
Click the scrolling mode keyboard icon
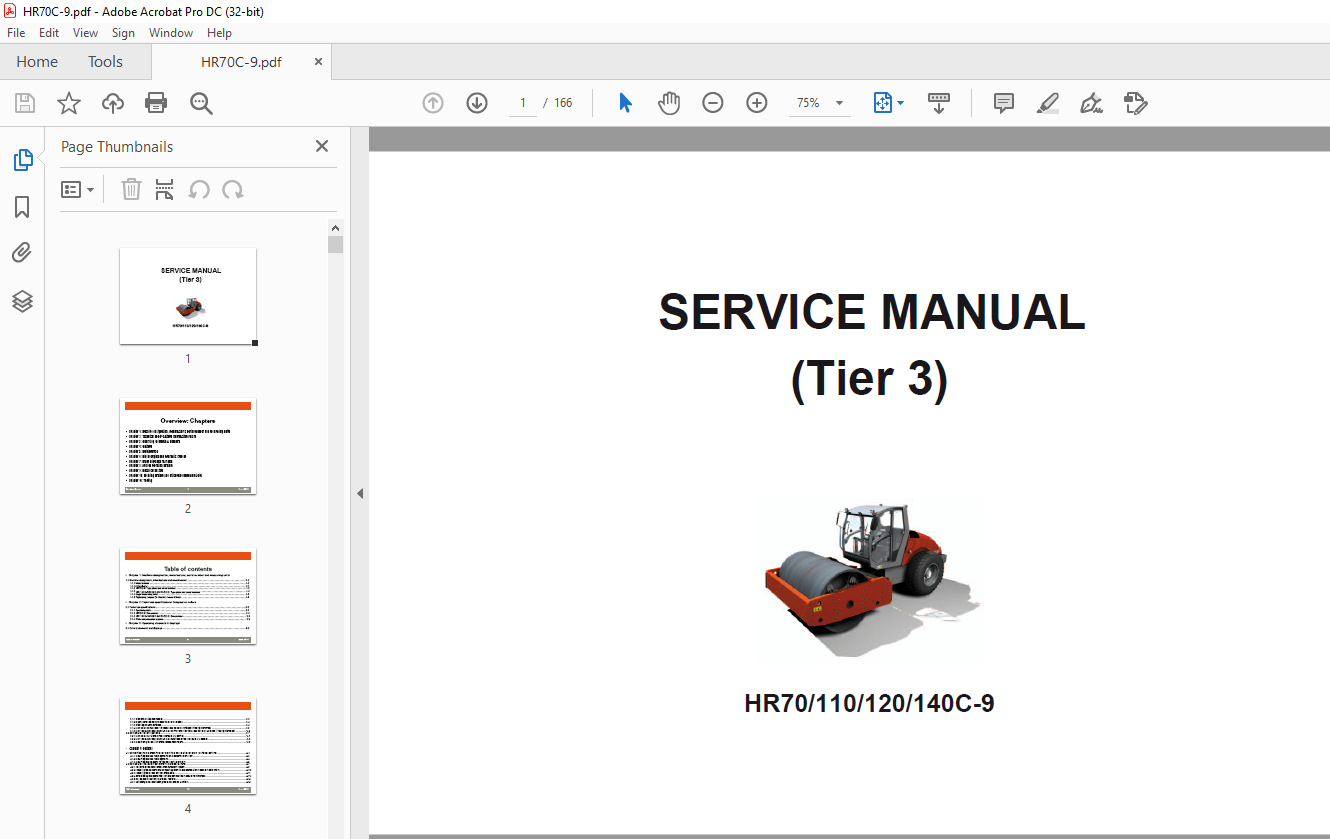click(x=939, y=103)
